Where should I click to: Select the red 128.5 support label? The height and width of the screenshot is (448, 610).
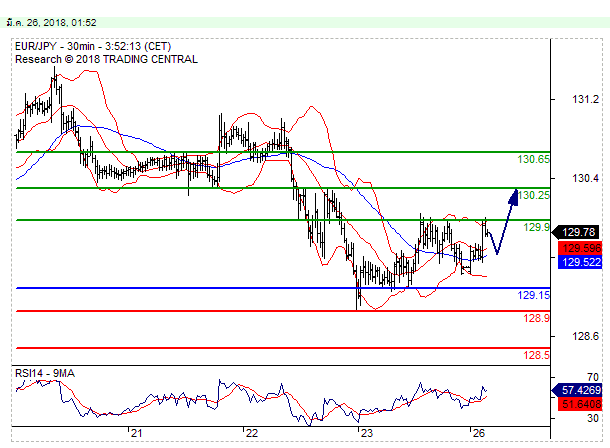(x=536, y=355)
